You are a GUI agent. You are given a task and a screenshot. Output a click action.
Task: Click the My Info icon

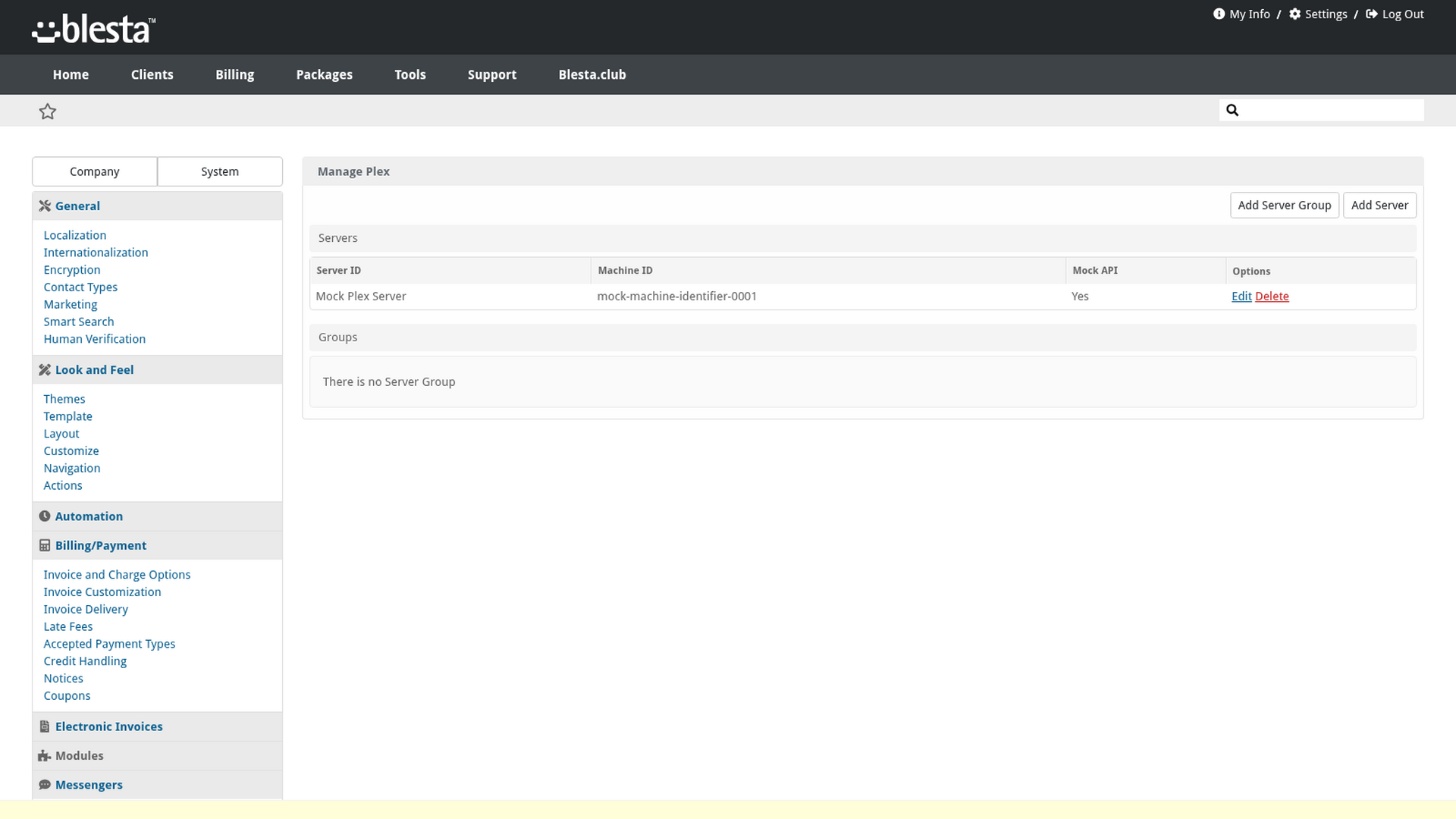[x=1219, y=14]
